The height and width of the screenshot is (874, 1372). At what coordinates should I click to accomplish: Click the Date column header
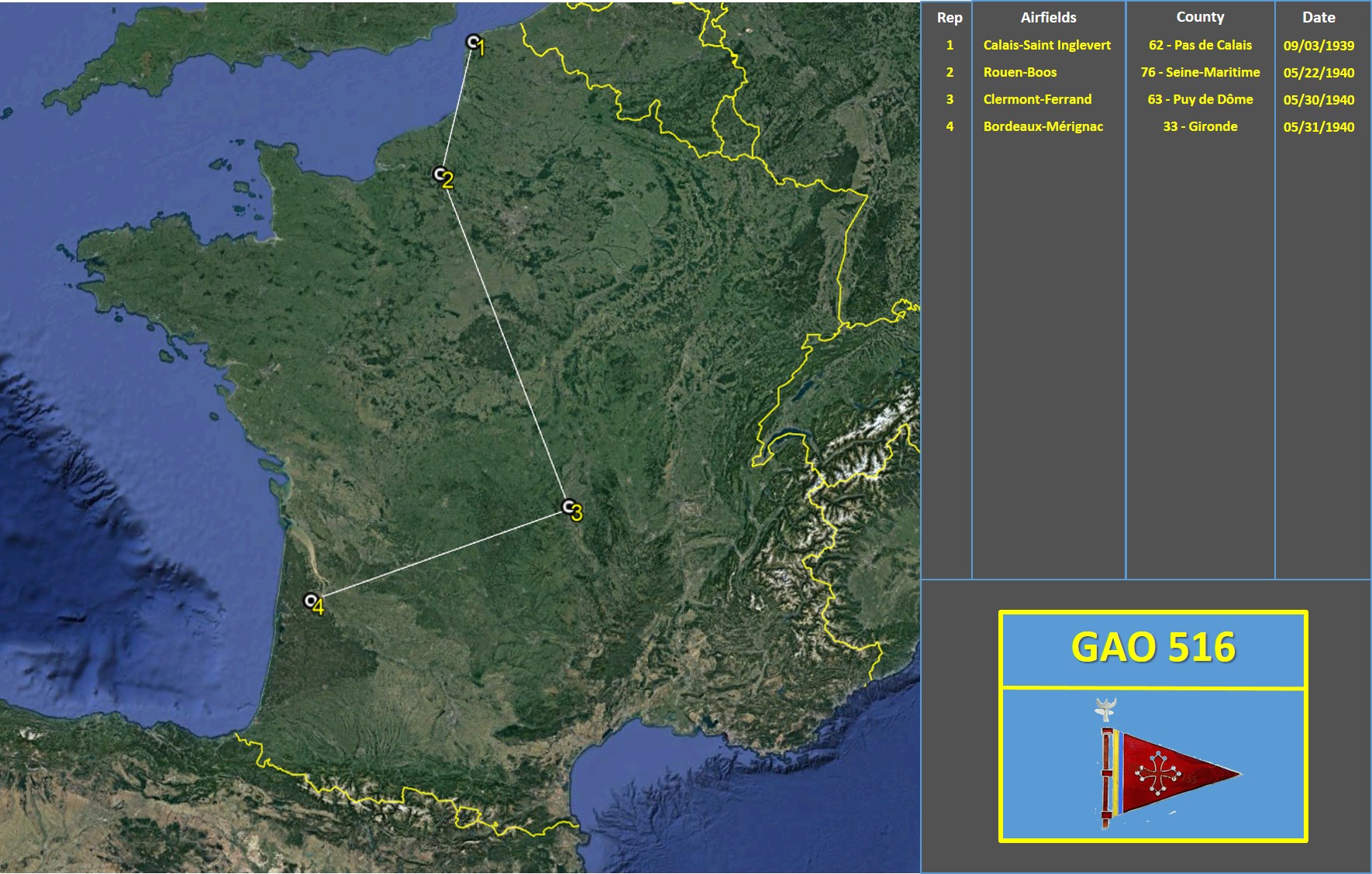pos(1319,17)
